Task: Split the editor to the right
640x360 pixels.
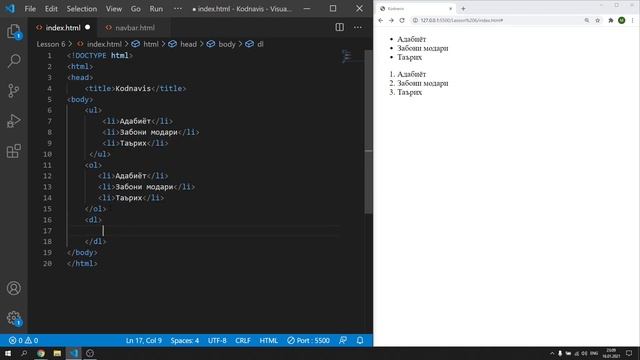Action: 340,27
